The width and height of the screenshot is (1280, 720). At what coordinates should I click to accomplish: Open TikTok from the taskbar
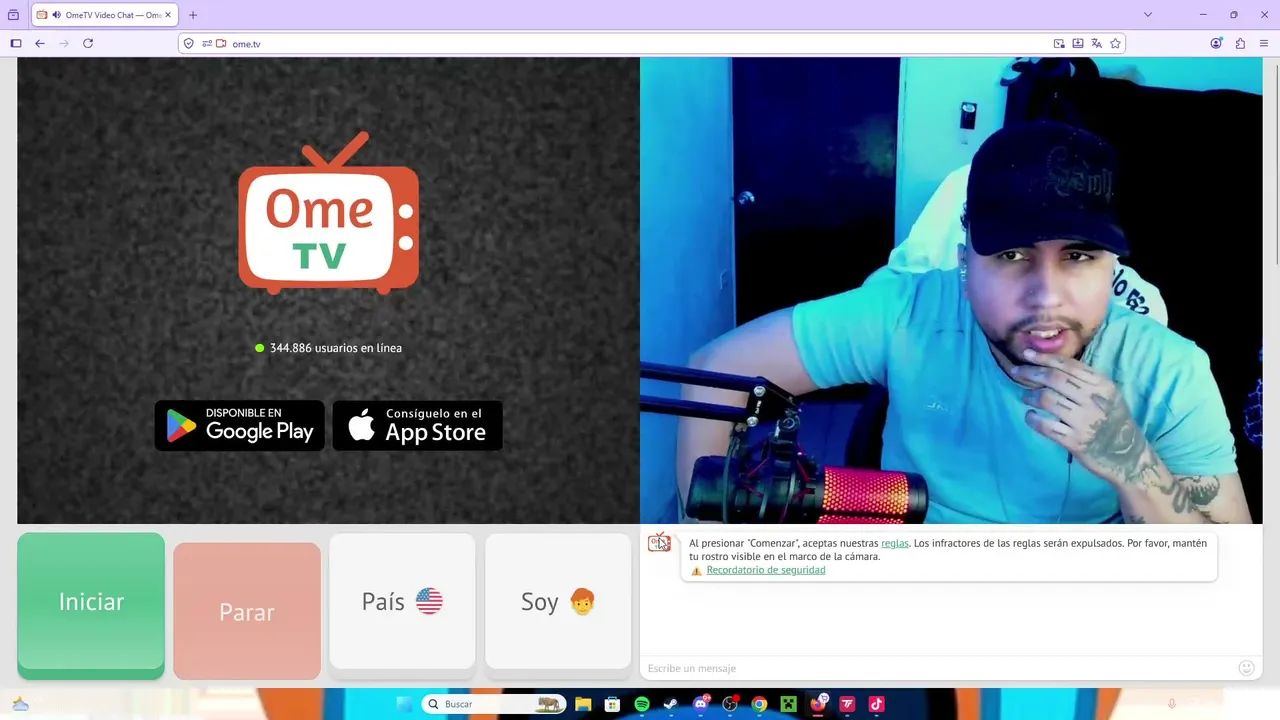(876, 704)
